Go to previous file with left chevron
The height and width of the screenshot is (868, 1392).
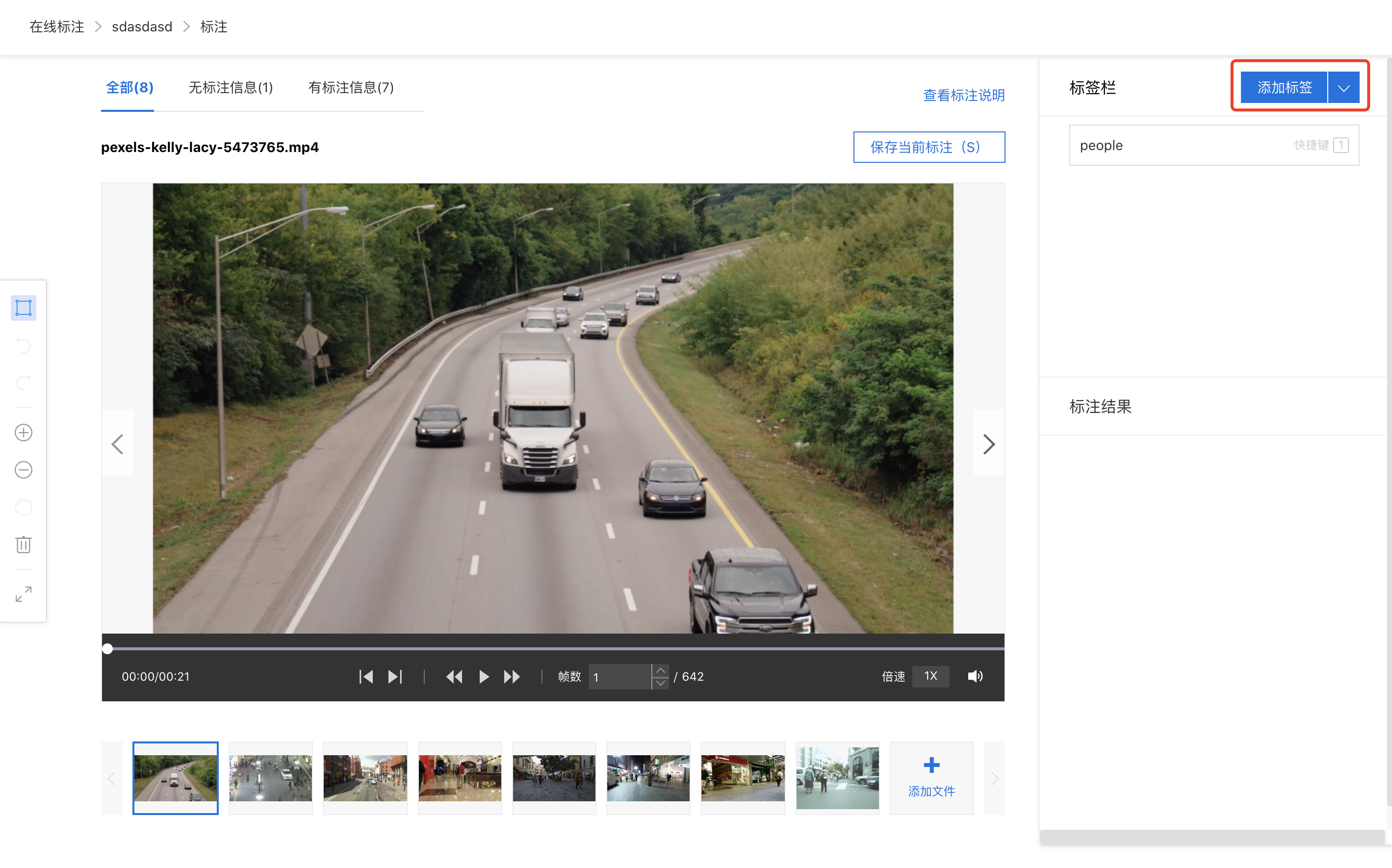click(118, 444)
